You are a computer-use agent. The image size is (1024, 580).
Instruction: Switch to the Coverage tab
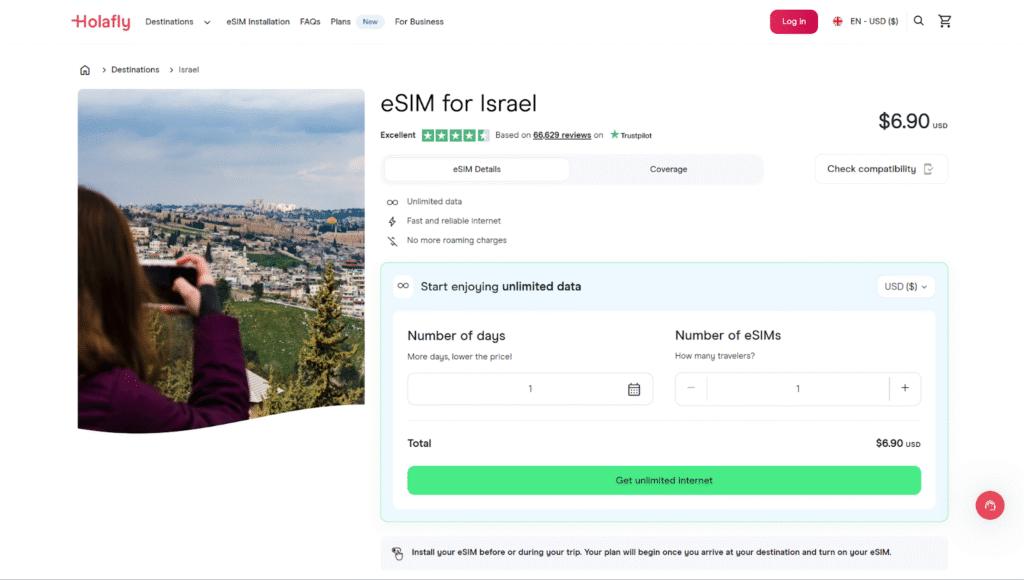pos(667,169)
